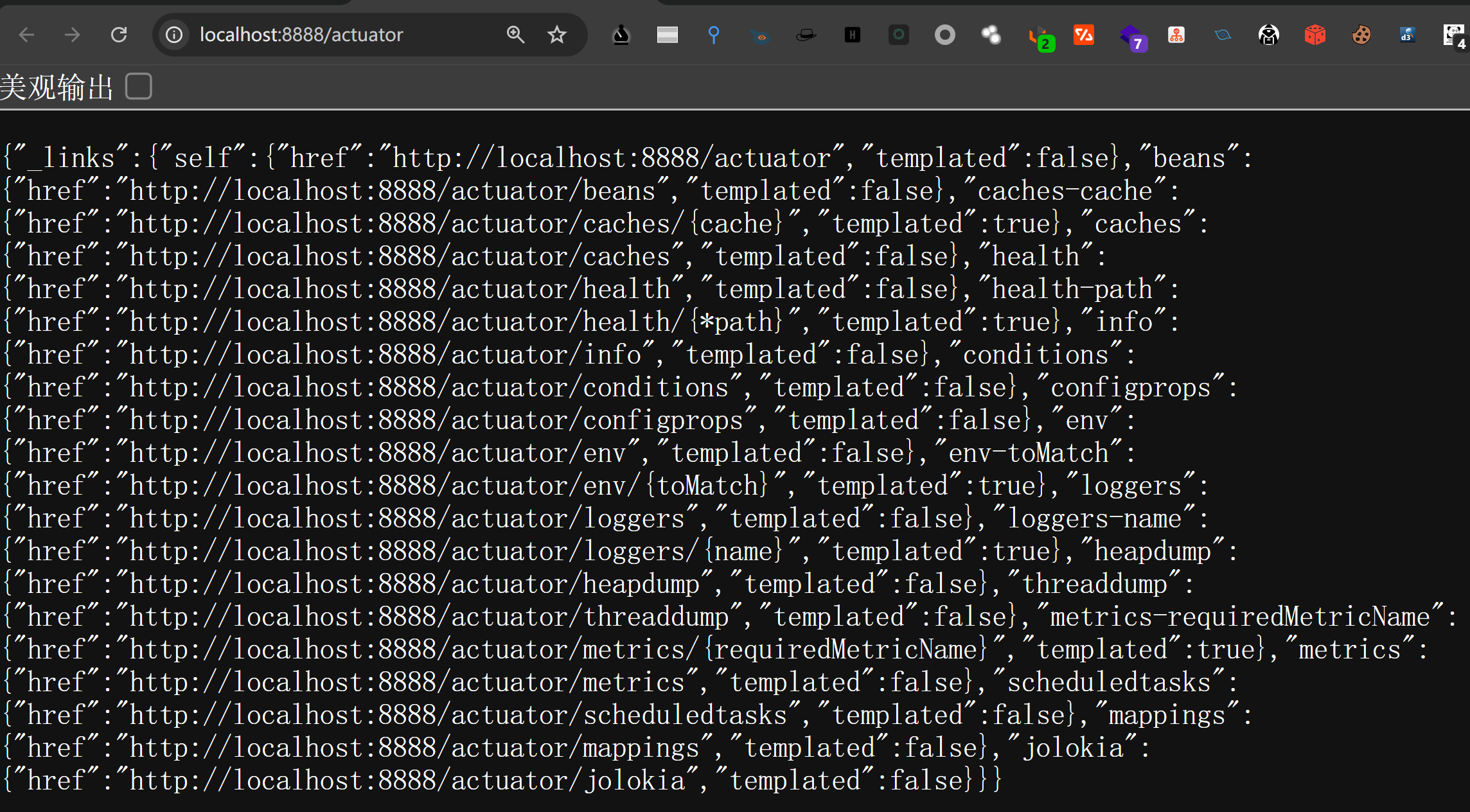Click the purple extension with badge 7

1131,36
